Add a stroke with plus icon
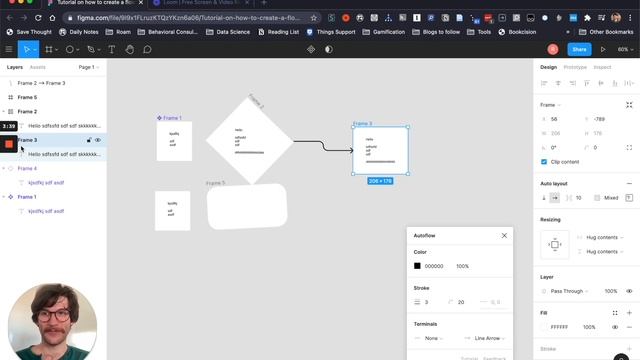 tap(629, 349)
